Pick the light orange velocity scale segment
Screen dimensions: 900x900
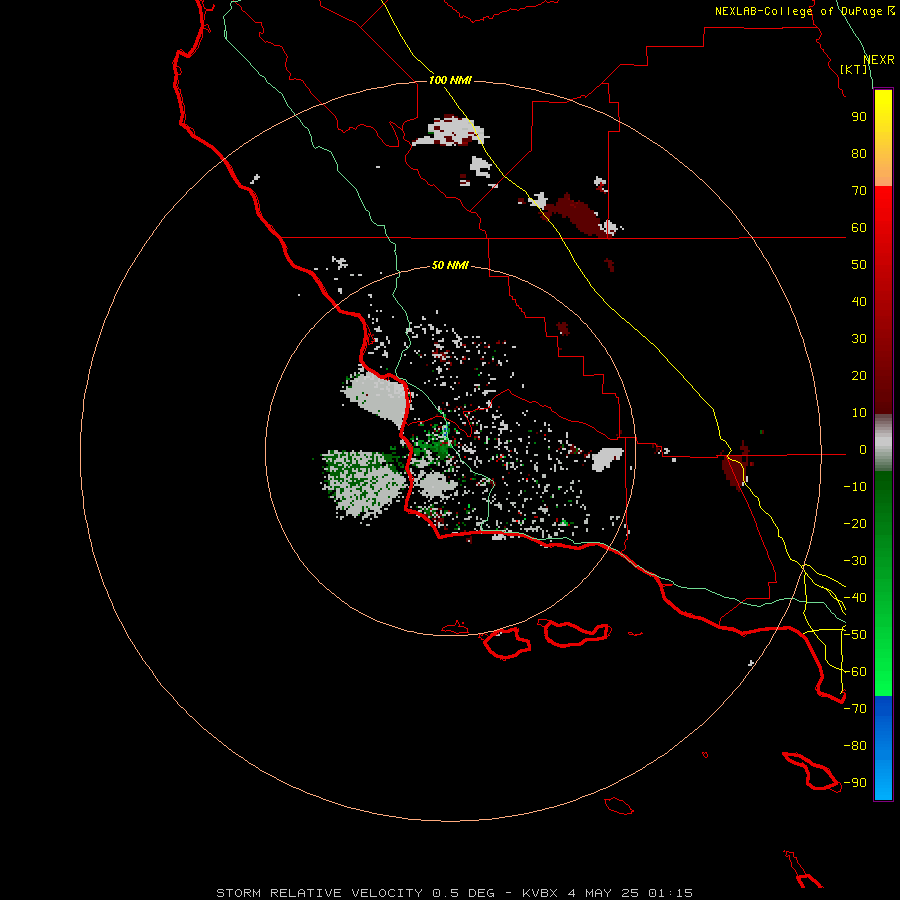pyautogui.click(x=883, y=169)
